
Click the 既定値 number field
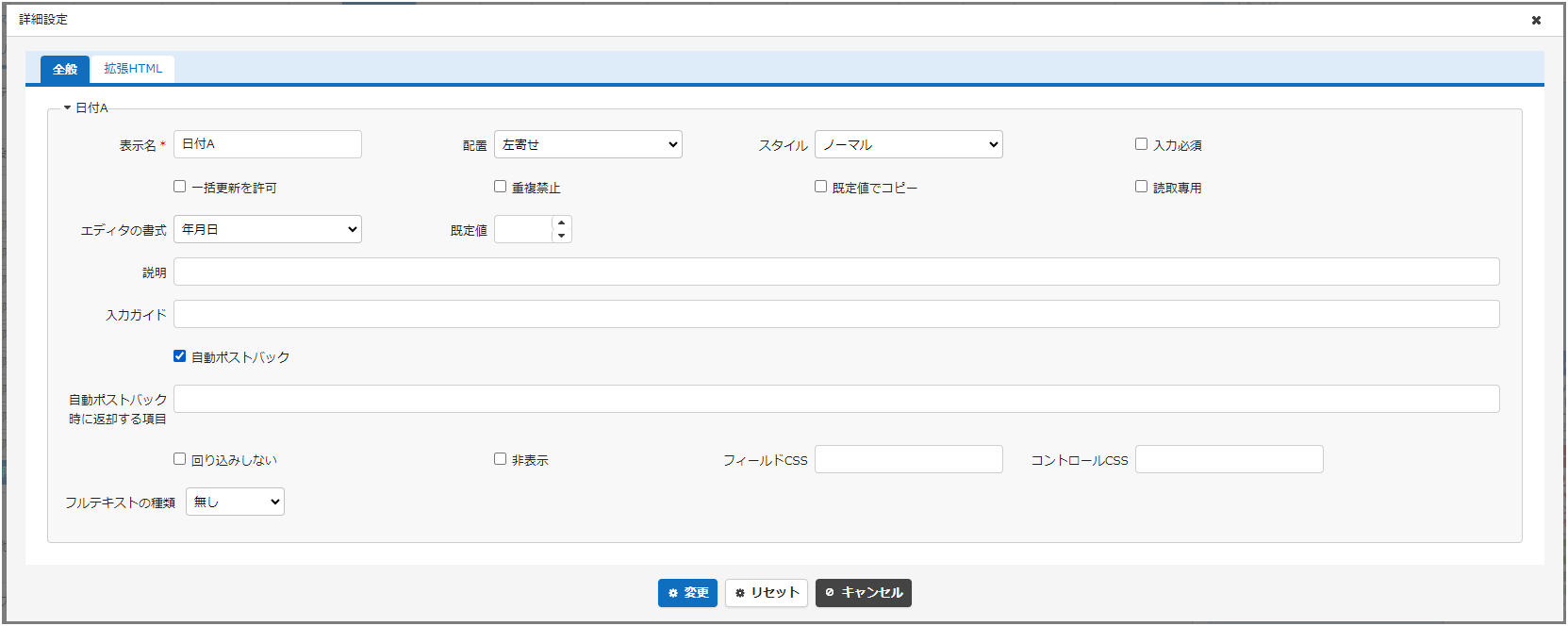click(522, 229)
